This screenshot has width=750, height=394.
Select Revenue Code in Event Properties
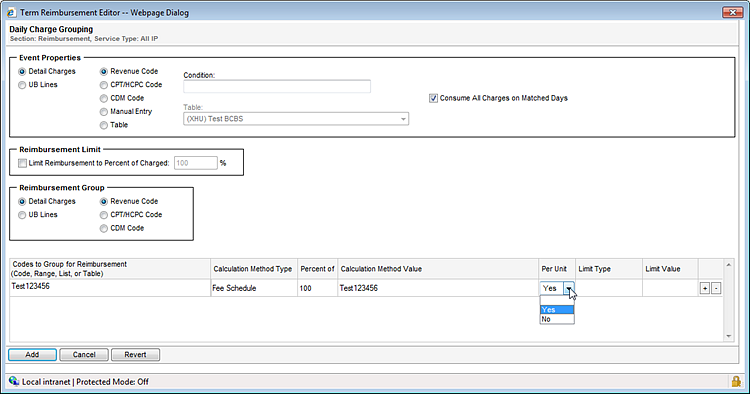104,72
